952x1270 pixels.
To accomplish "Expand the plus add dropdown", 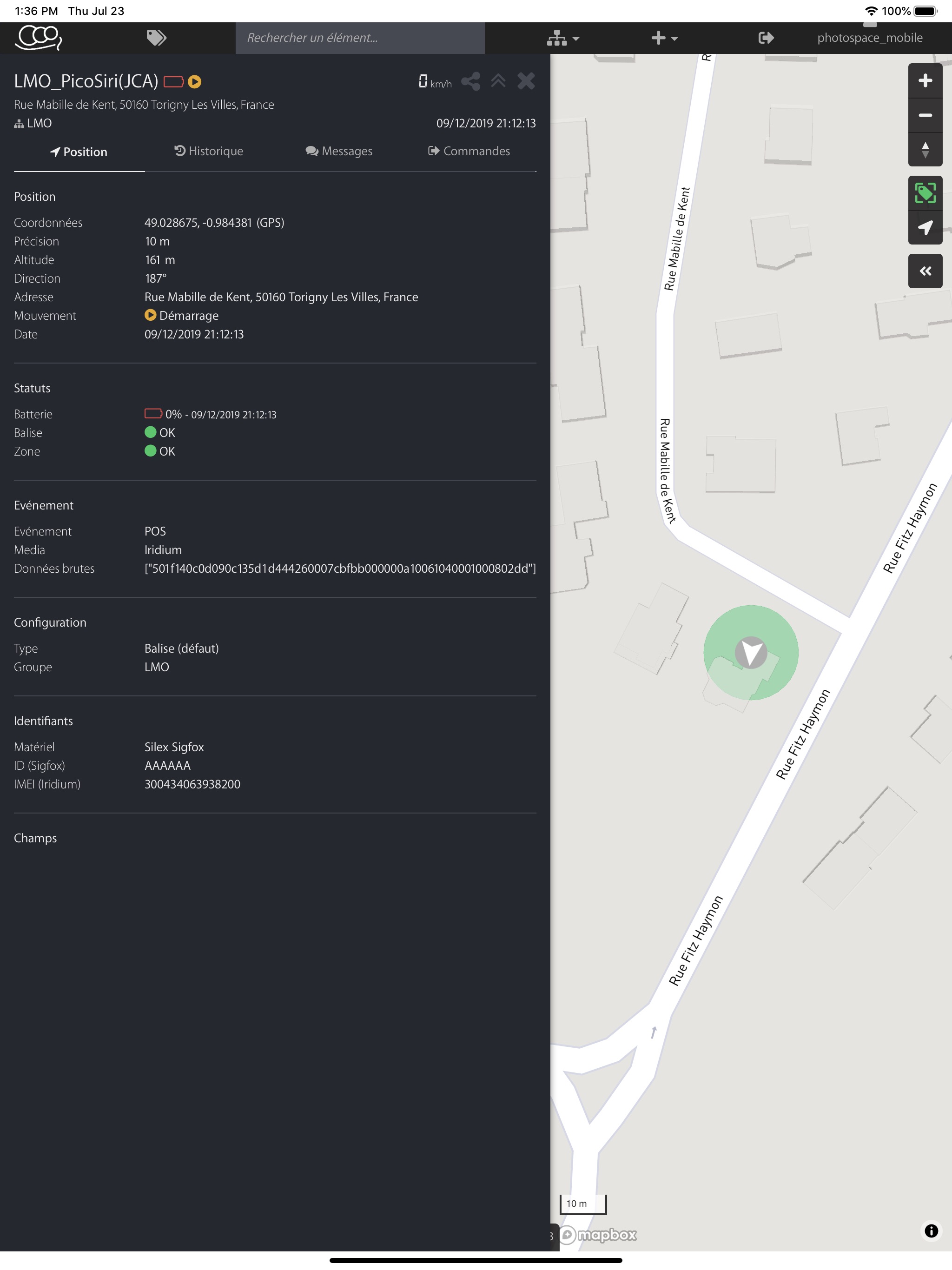I will pyautogui.click(x=664, y=39).
